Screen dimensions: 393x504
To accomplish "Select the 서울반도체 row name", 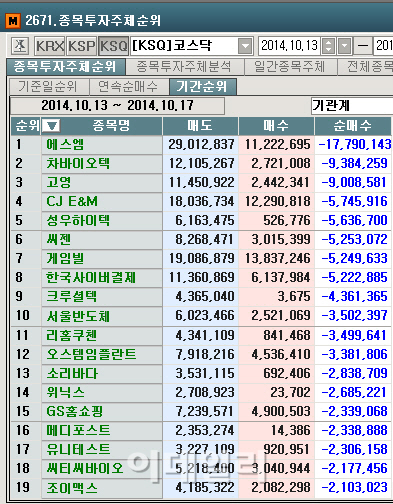I will point(78,316).
